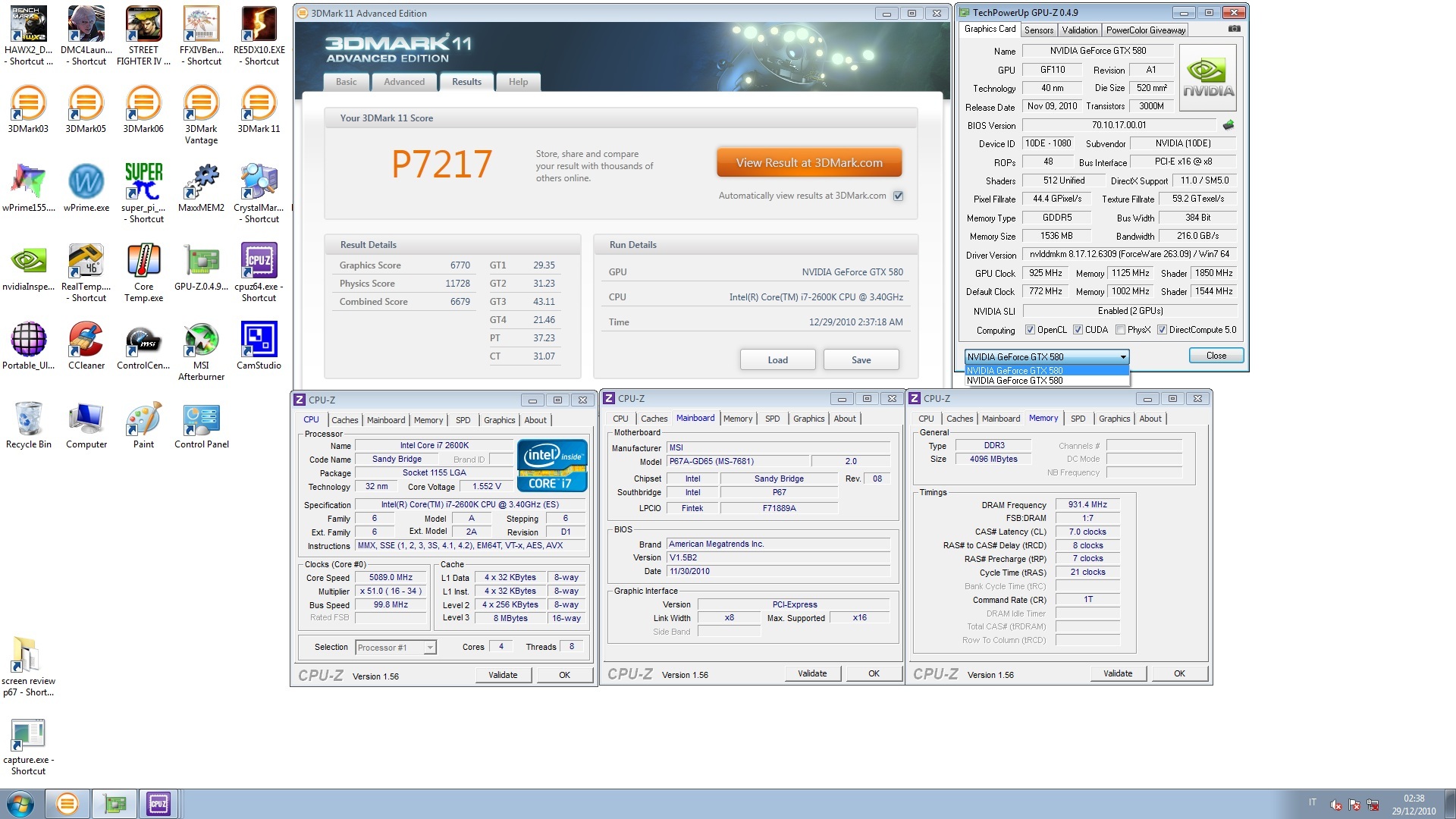This screenshot has width=1456, height=819.
Task: Click View Result at 3DMark.com button
Action: (x=809, y=163)
